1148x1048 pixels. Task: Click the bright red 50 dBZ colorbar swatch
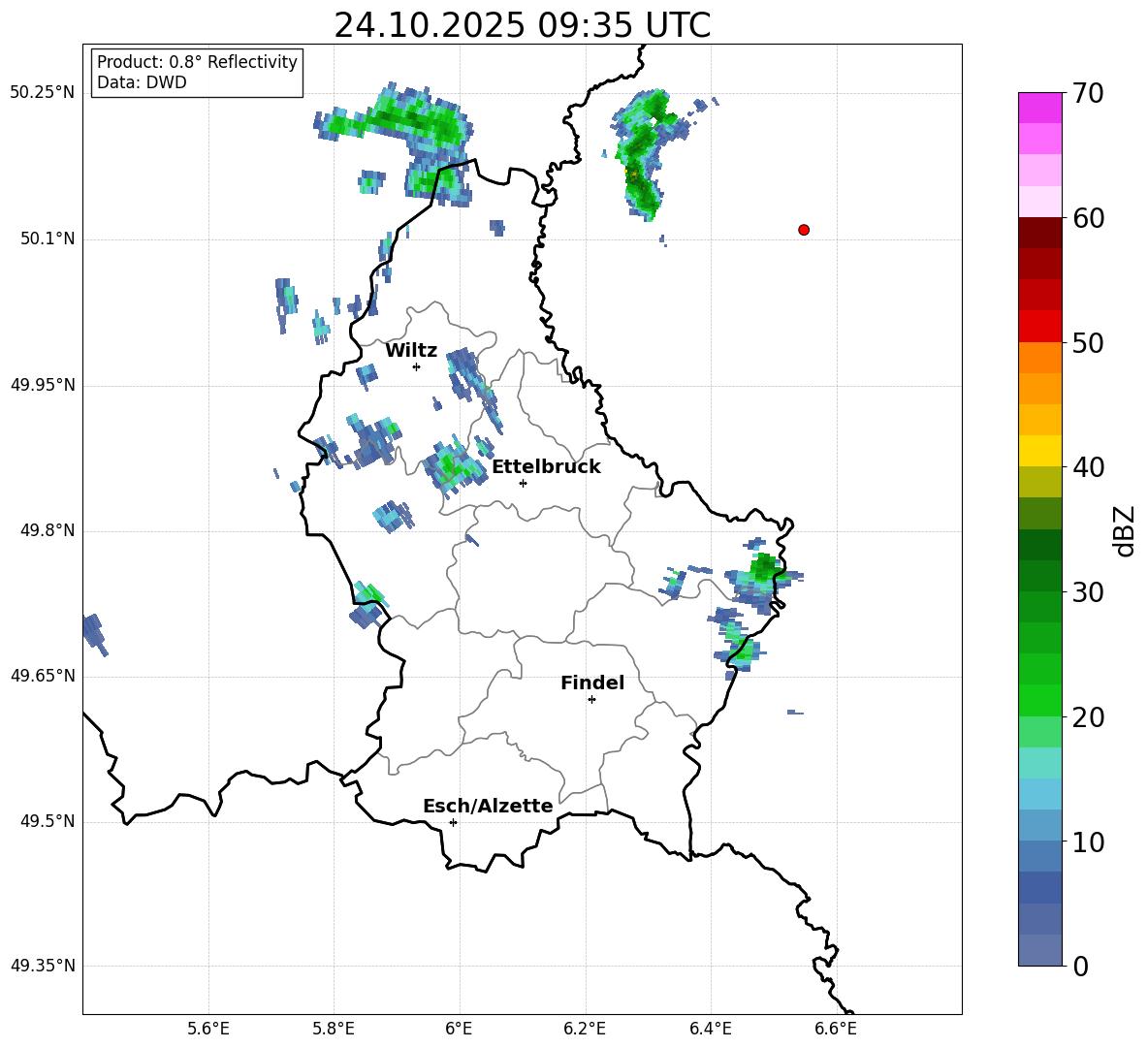click(1040, 326)
